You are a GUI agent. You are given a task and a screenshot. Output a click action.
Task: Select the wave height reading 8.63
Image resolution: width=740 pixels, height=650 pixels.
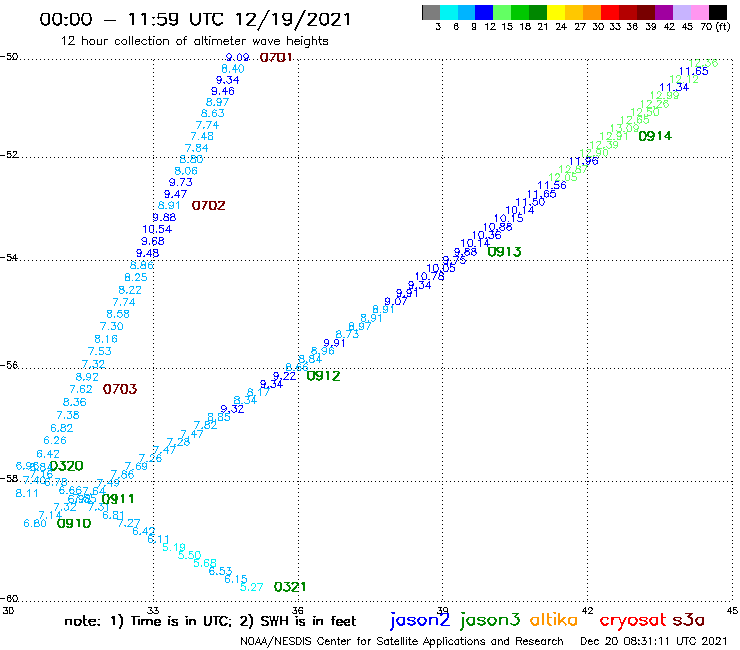[212, 113]
